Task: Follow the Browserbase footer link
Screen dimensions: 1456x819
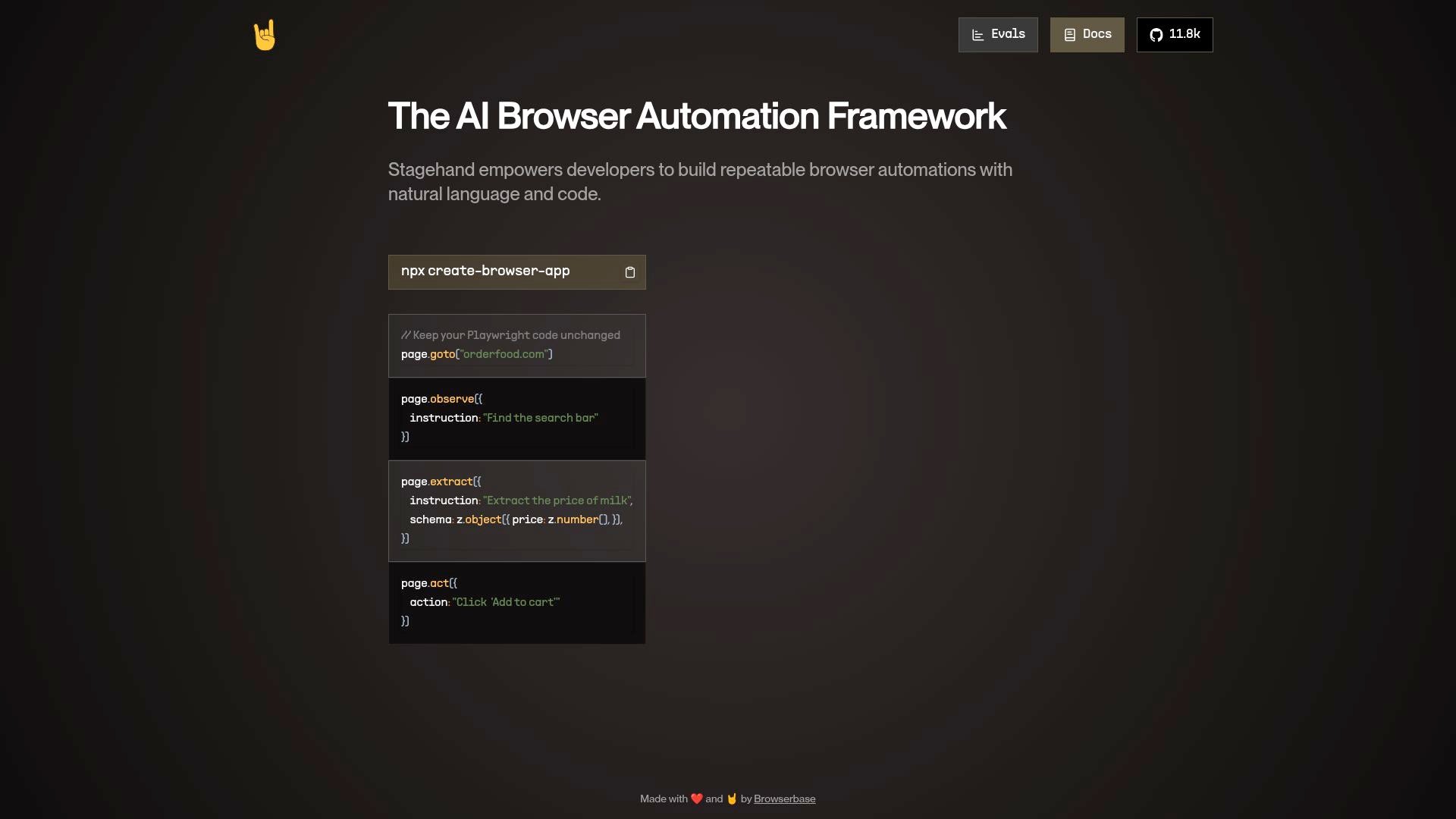Action: tap(784, 799)
